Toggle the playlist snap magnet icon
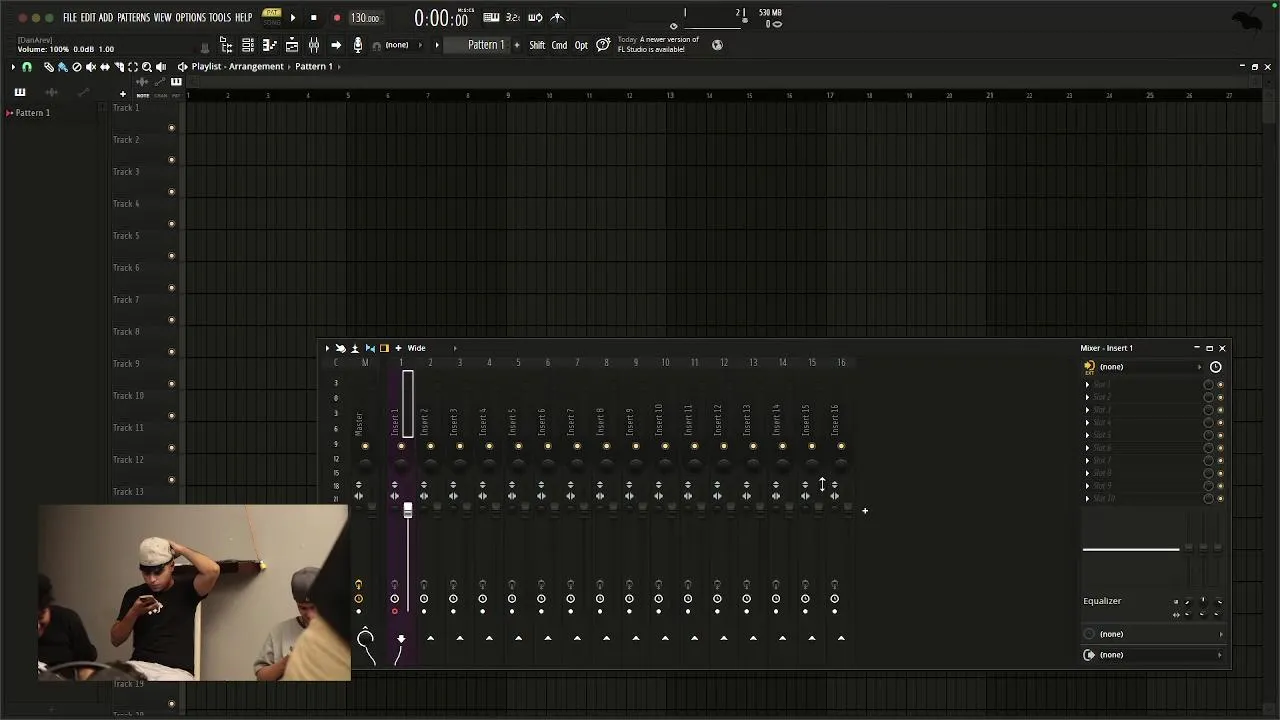Screen dimensions: 1280x720 (27, 67)
